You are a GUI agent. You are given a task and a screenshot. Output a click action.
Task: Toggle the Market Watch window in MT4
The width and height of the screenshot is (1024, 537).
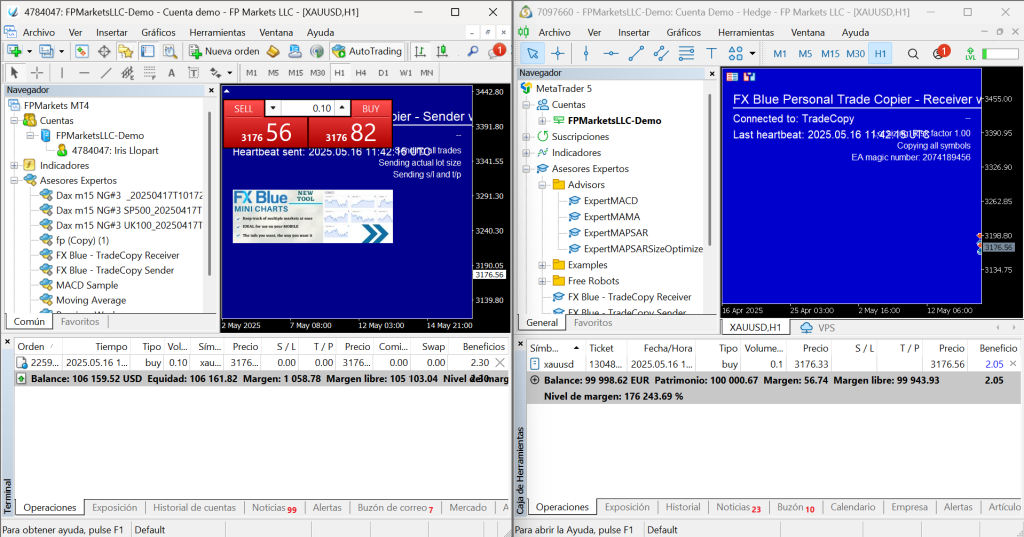point(82,51)
